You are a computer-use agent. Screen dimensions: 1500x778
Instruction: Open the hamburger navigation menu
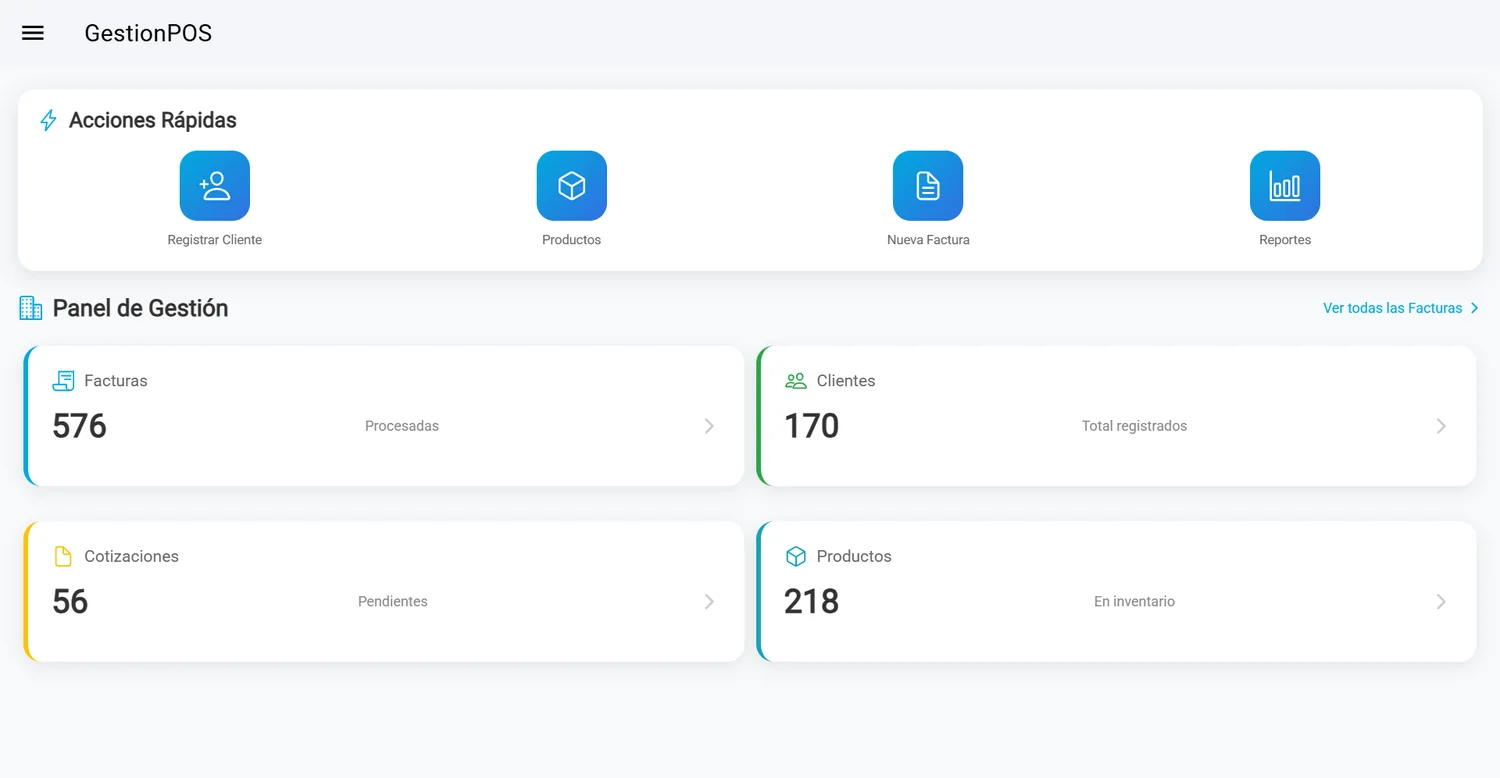[33, 33]
